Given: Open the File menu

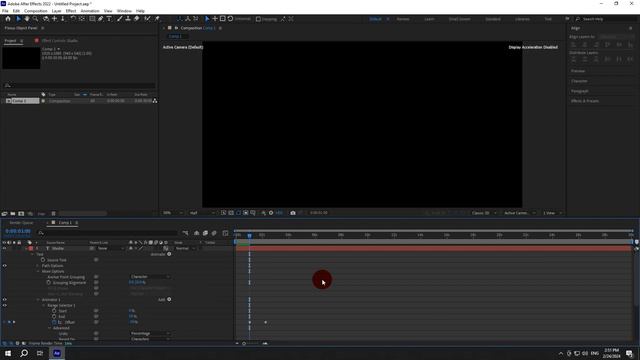Looking at the screenshot, I should 5,11.
